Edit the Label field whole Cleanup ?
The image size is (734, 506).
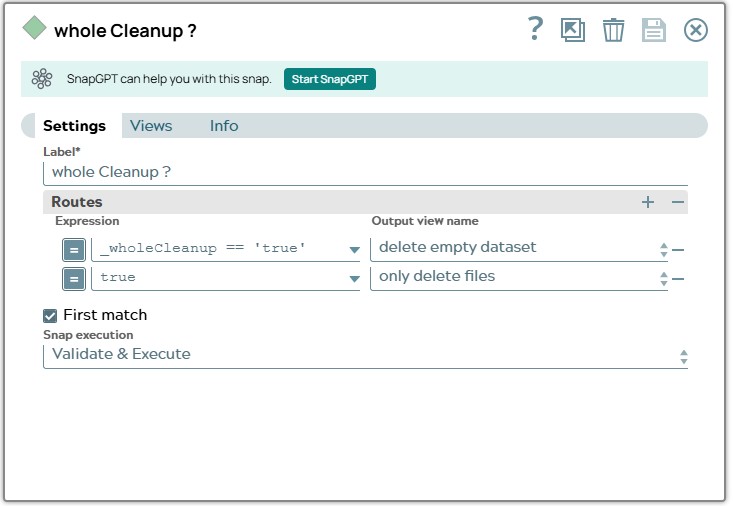365,172
